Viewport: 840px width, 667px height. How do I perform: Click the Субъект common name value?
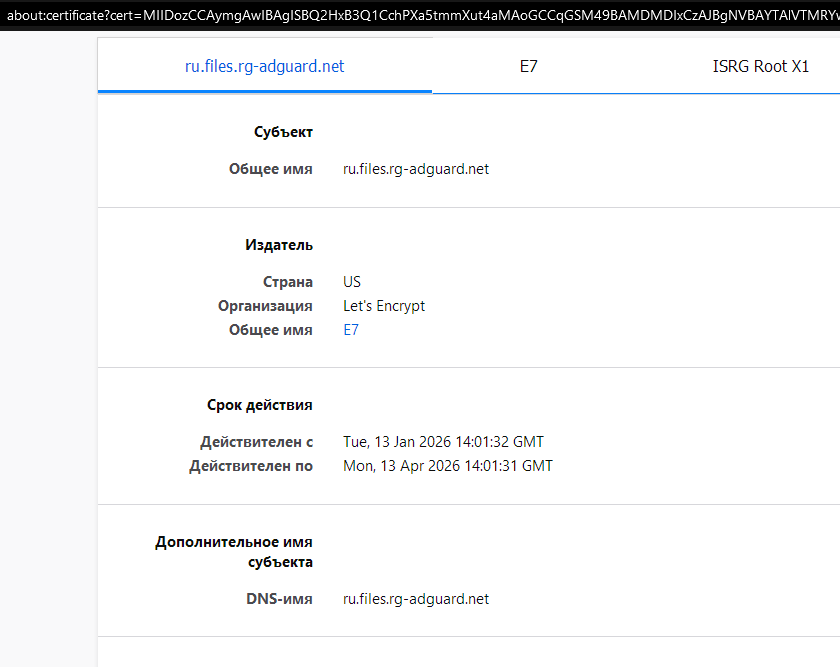[416, 169]
